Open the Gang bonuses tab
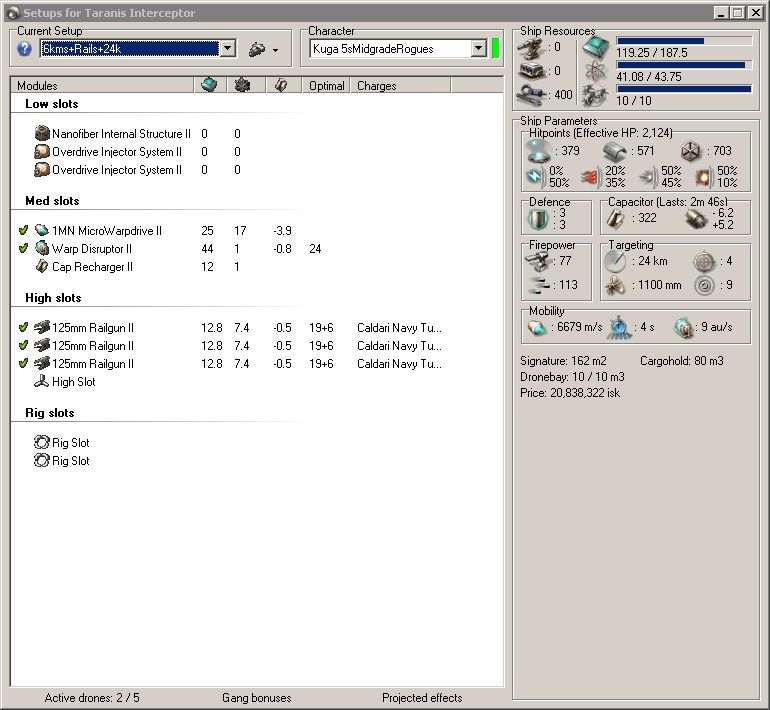The height and width of the screenshot is (710, 770). point(256,698)
